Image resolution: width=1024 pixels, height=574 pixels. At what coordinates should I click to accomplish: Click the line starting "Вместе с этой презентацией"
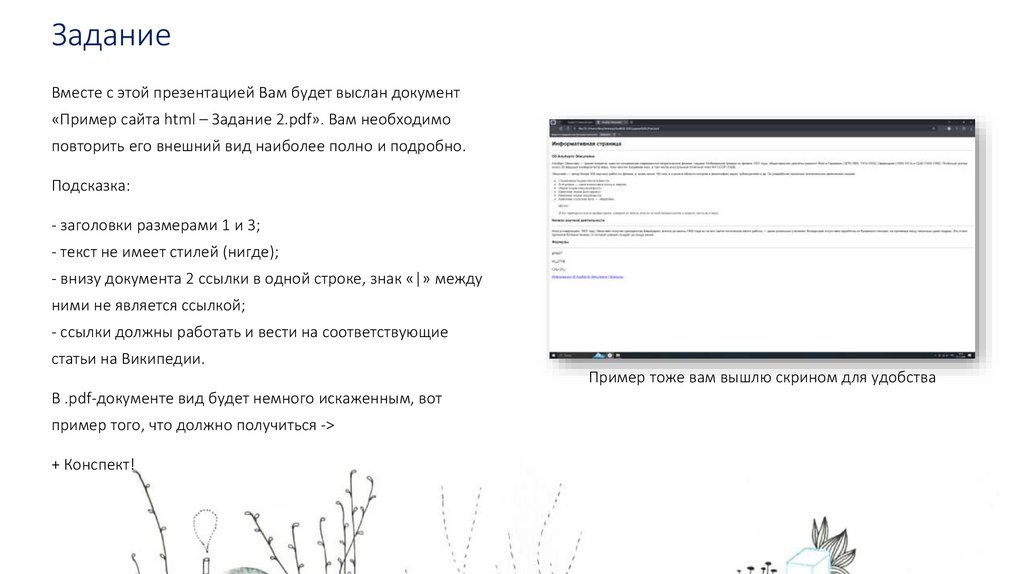[x=256, y=93]
